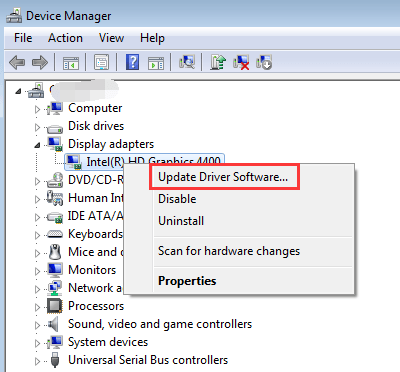Click the Uninstall red X toolbar icon

241,62
